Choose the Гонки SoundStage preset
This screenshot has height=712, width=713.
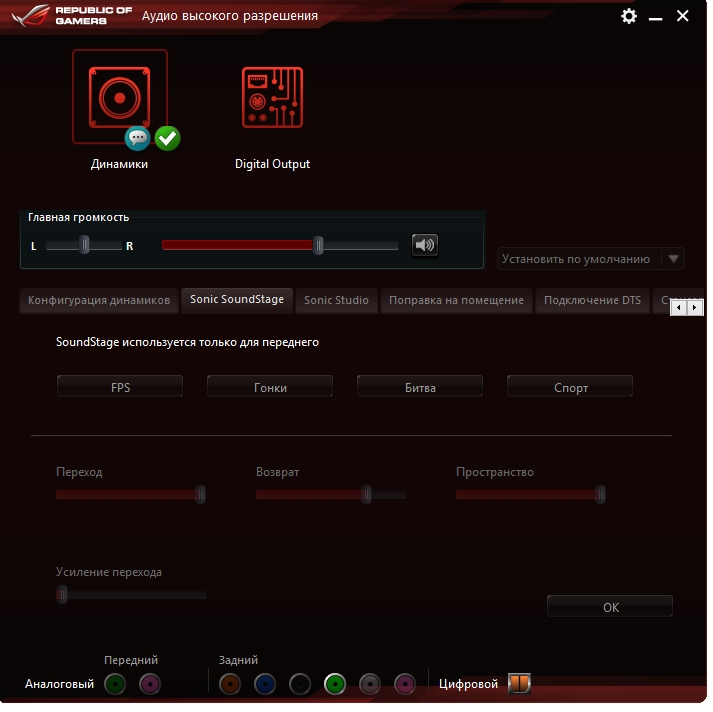click(270, 387)
